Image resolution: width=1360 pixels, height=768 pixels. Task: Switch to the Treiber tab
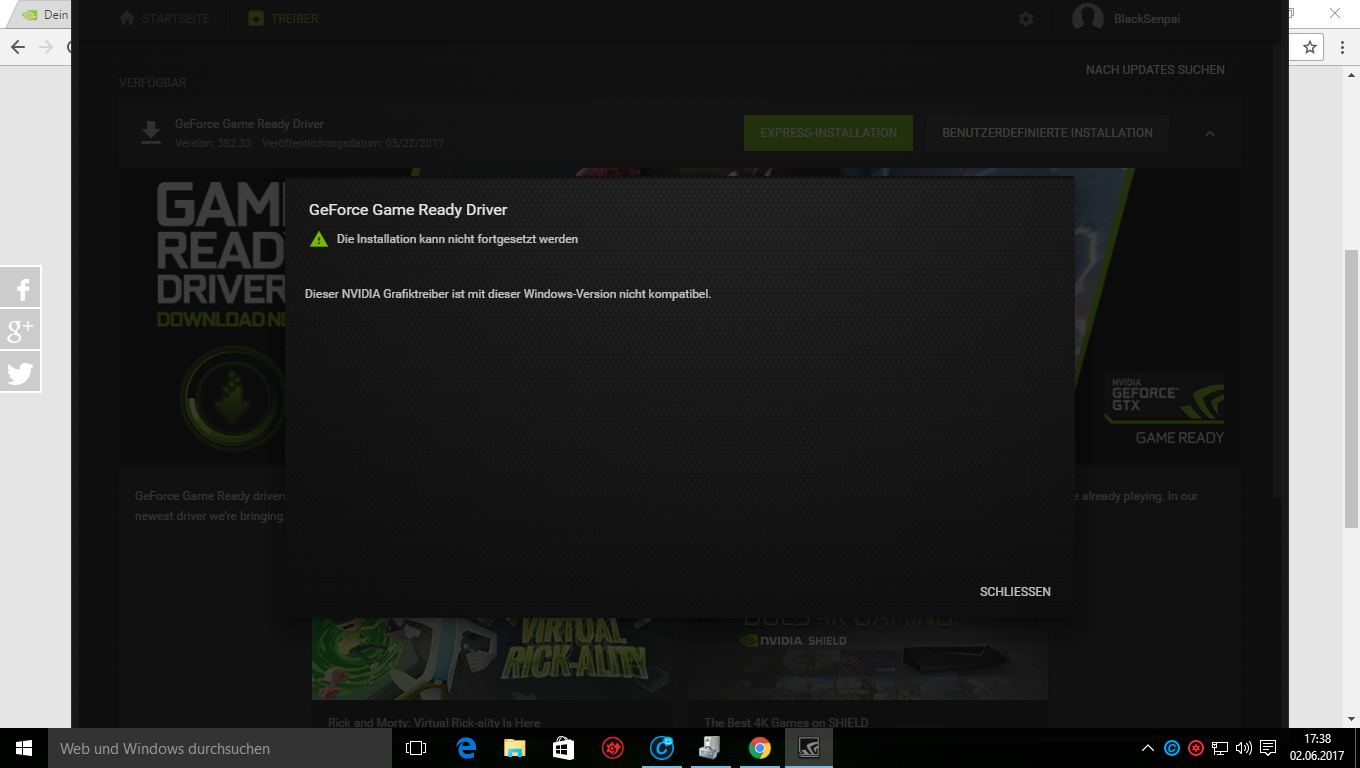pyautogui.click(x=282, y=19)
